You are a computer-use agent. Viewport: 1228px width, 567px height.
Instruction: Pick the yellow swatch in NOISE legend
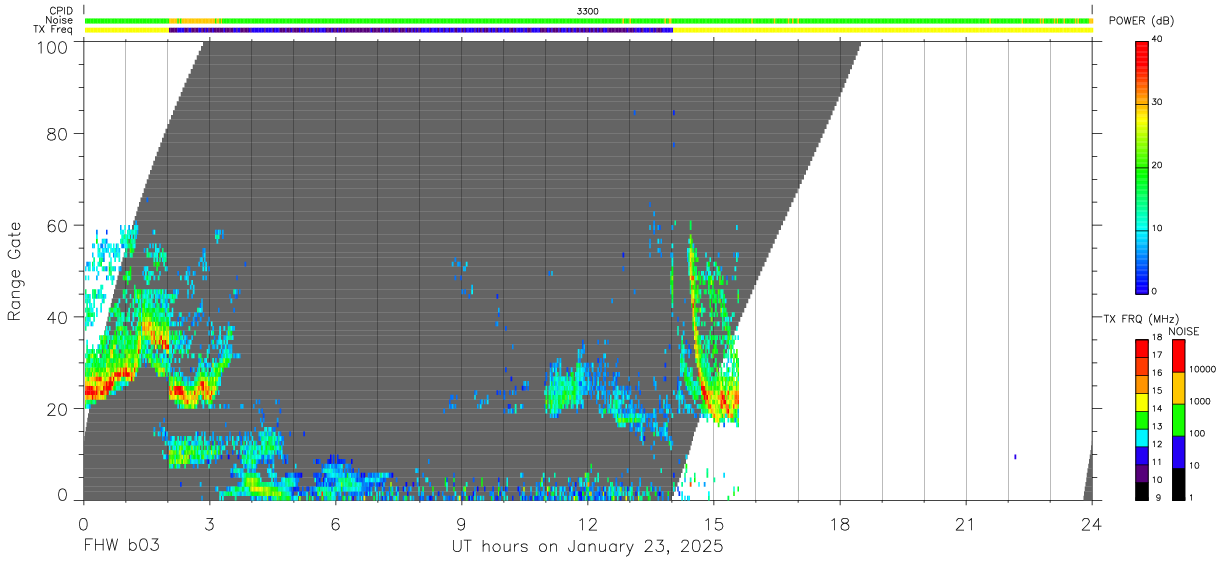tap(1178, 388)
